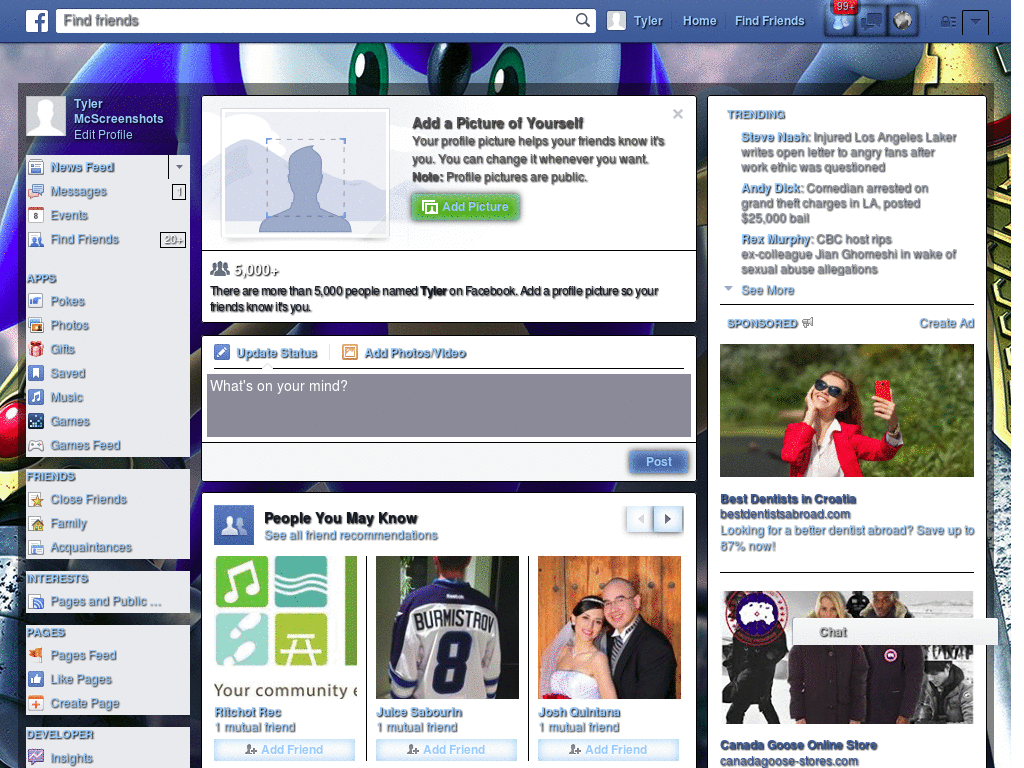
Task: Add Juice Sabourin as friend
Action: [x=446, y=750]
